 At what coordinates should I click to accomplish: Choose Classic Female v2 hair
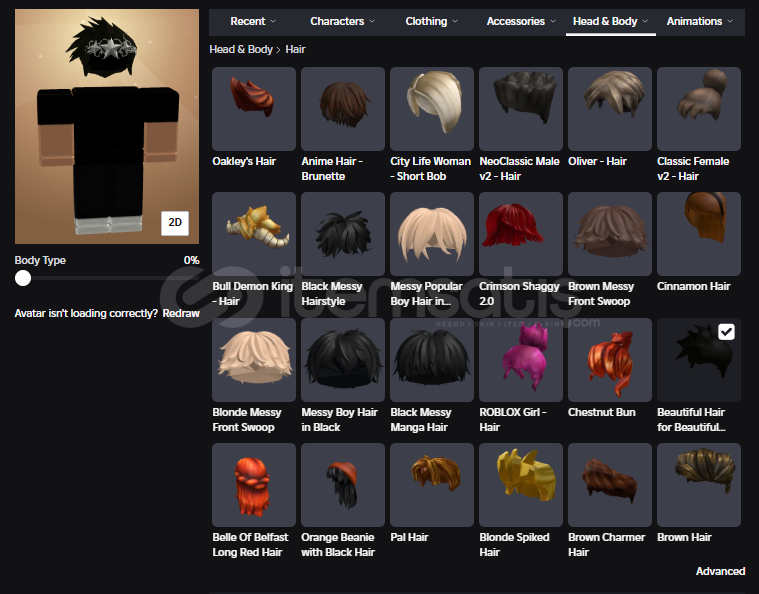tap(699, 109)
